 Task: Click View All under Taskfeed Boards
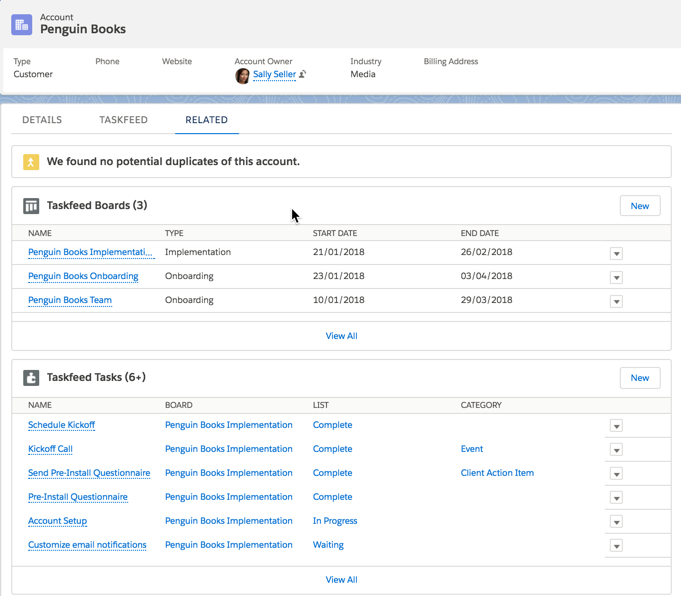pos(341,336)
